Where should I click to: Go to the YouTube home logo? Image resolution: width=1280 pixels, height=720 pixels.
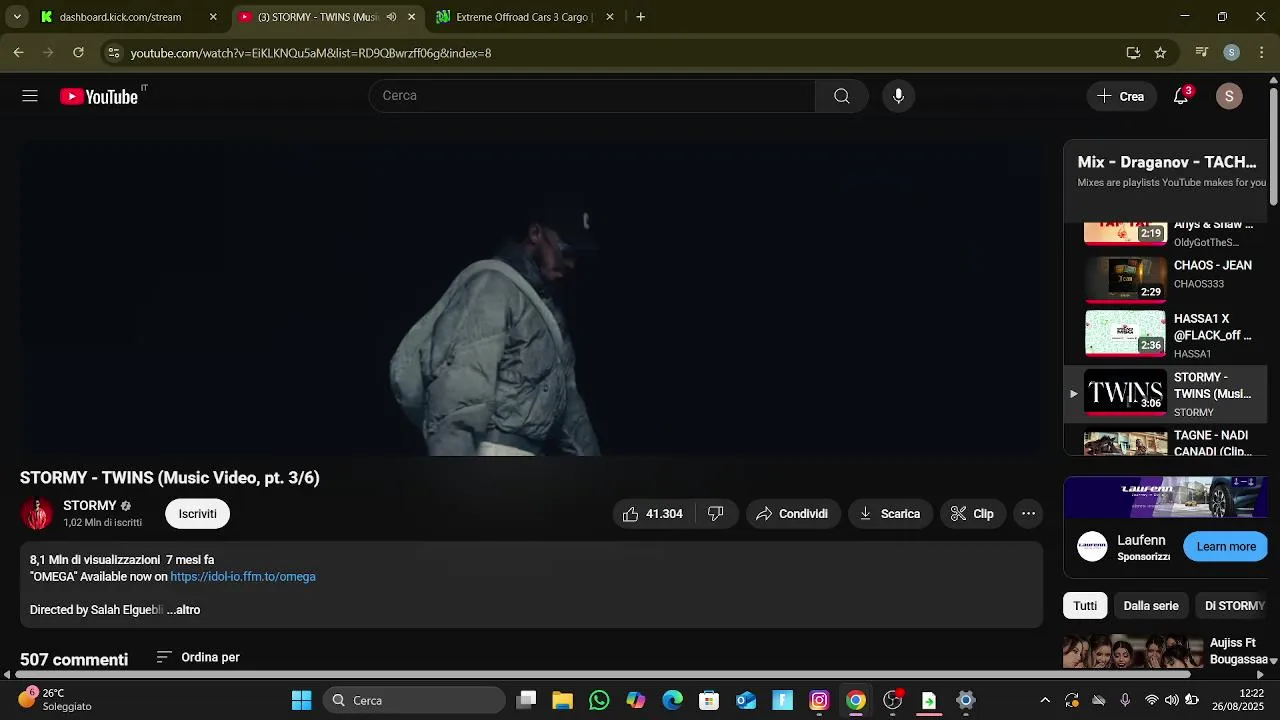(x=99, y=96)
